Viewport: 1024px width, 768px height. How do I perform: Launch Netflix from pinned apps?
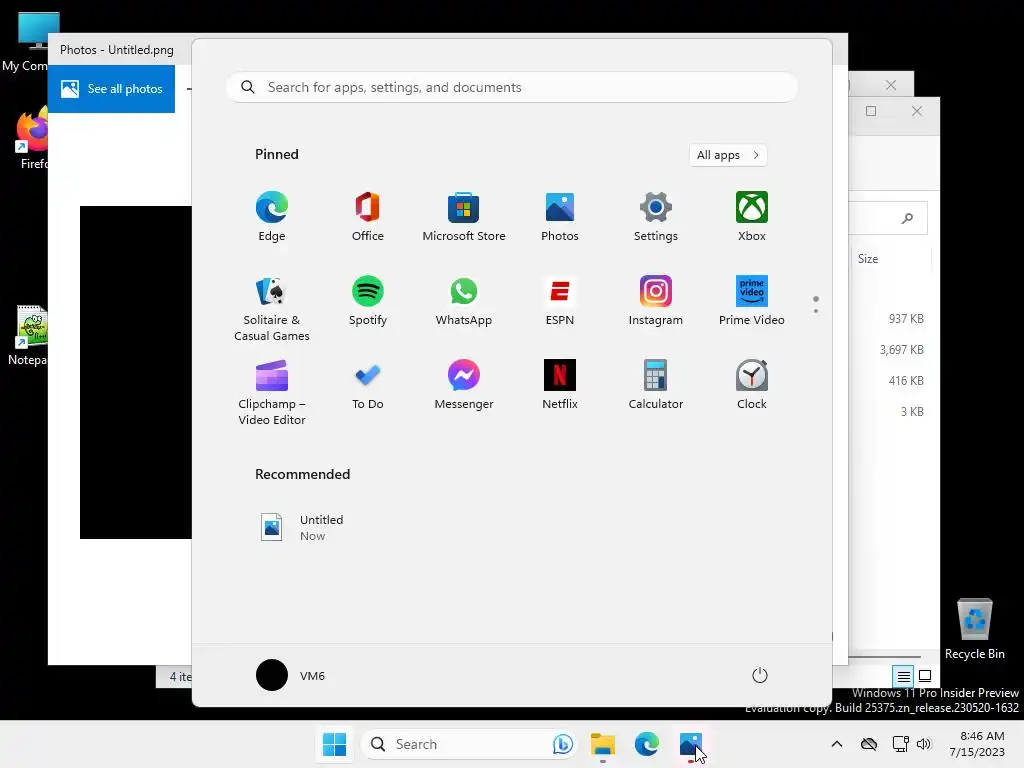pyautogui.click(x=560, y=385)
